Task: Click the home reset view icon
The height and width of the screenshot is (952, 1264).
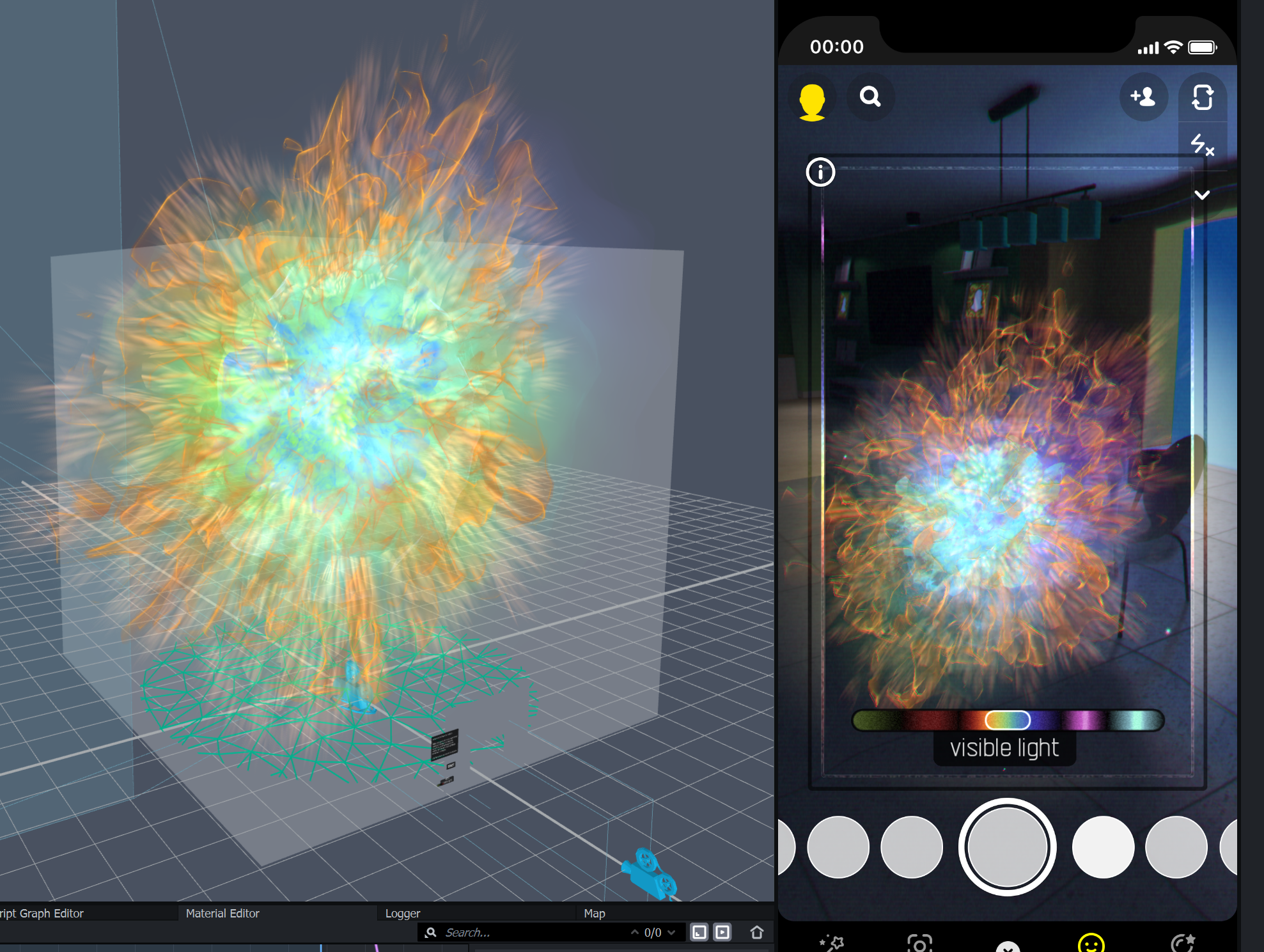Action: (756, 932)
